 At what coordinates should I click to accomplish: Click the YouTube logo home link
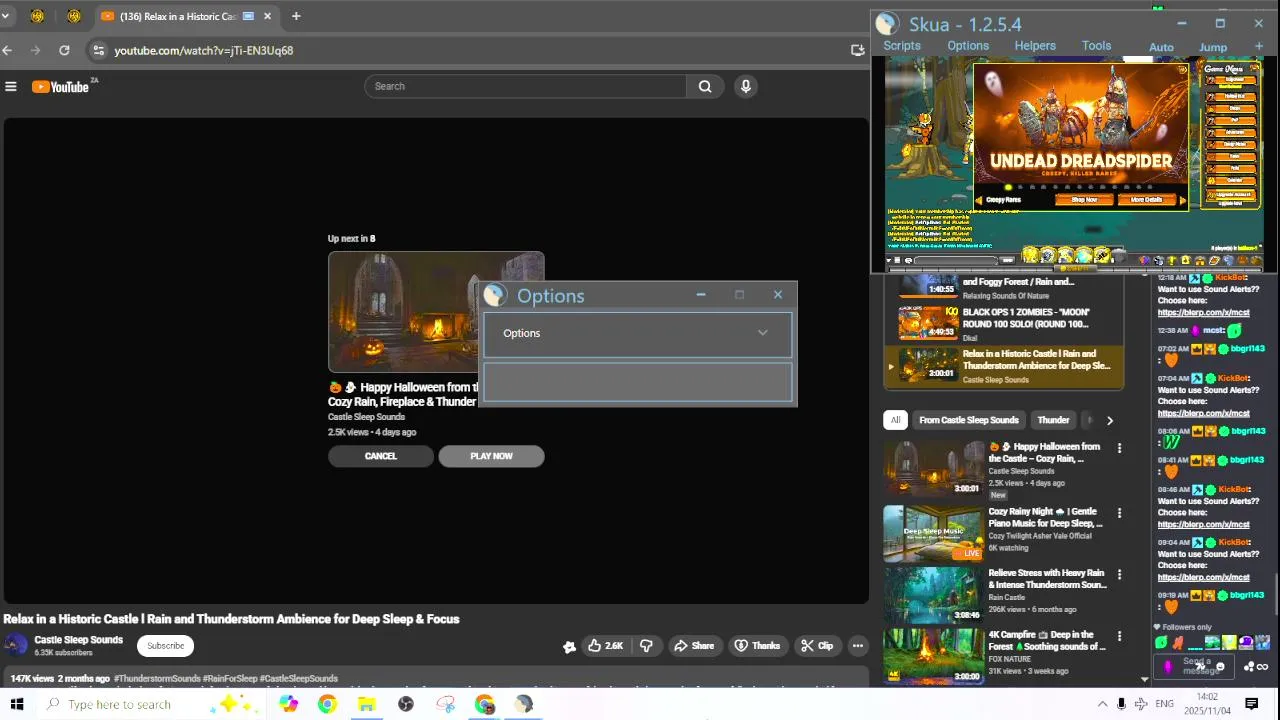pyautogui.click(x=61, y=86)
